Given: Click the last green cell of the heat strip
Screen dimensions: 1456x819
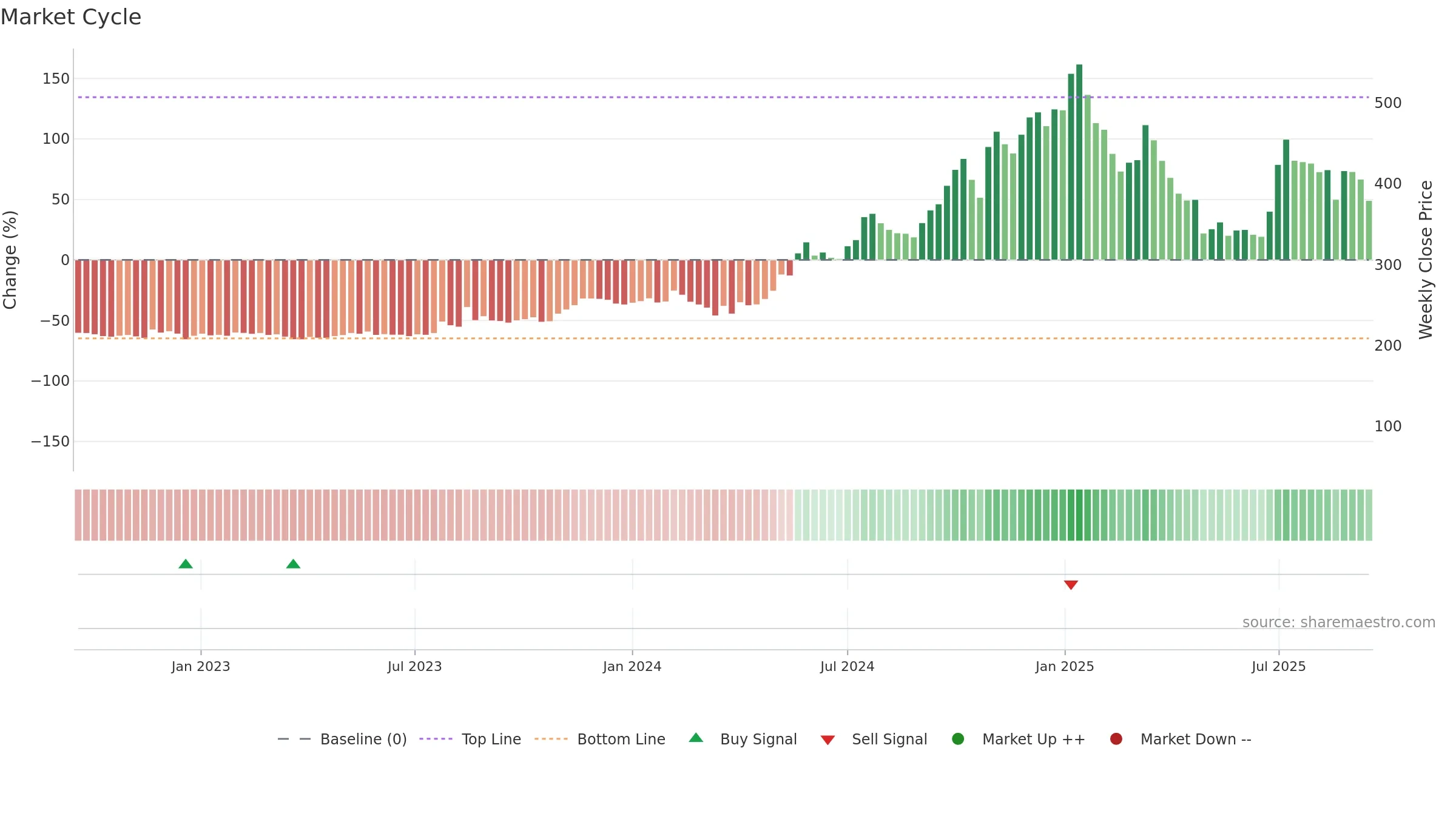Looking at the screenshot, I should [1369, 515].
